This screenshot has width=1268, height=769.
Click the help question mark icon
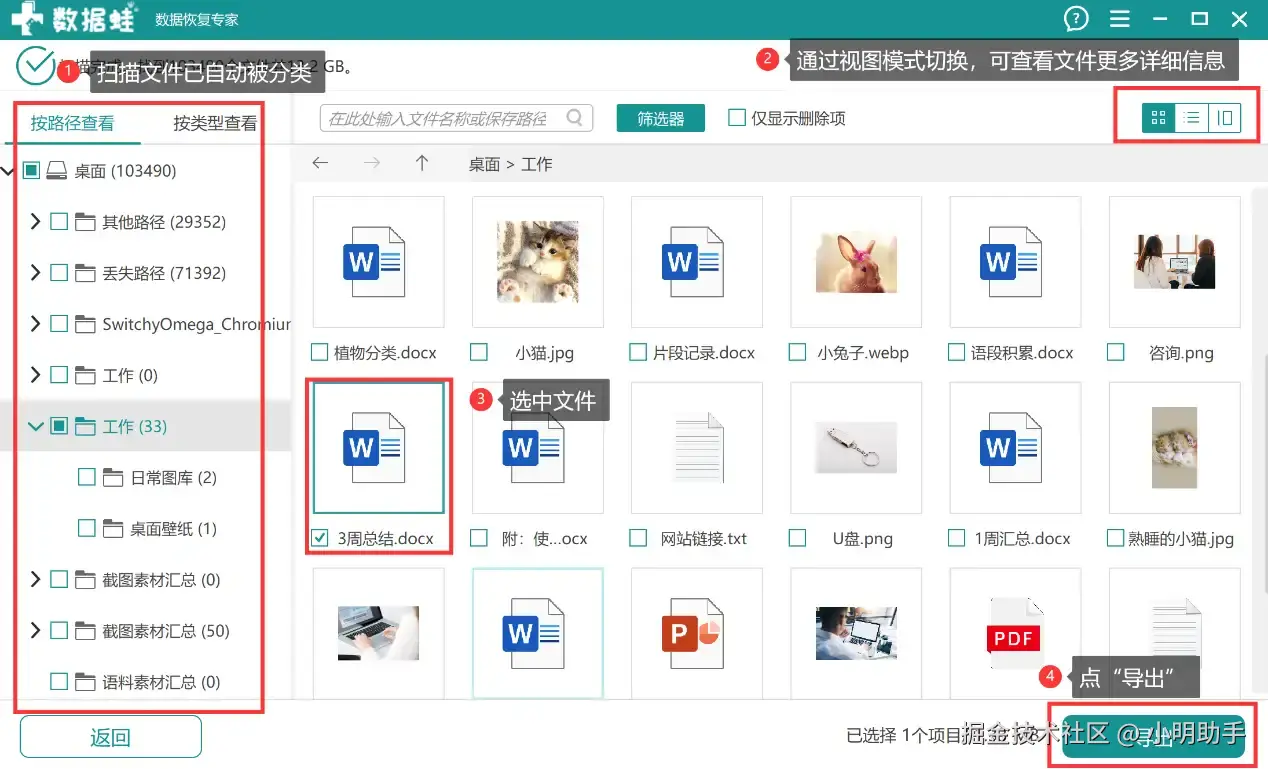point(1076,19)
